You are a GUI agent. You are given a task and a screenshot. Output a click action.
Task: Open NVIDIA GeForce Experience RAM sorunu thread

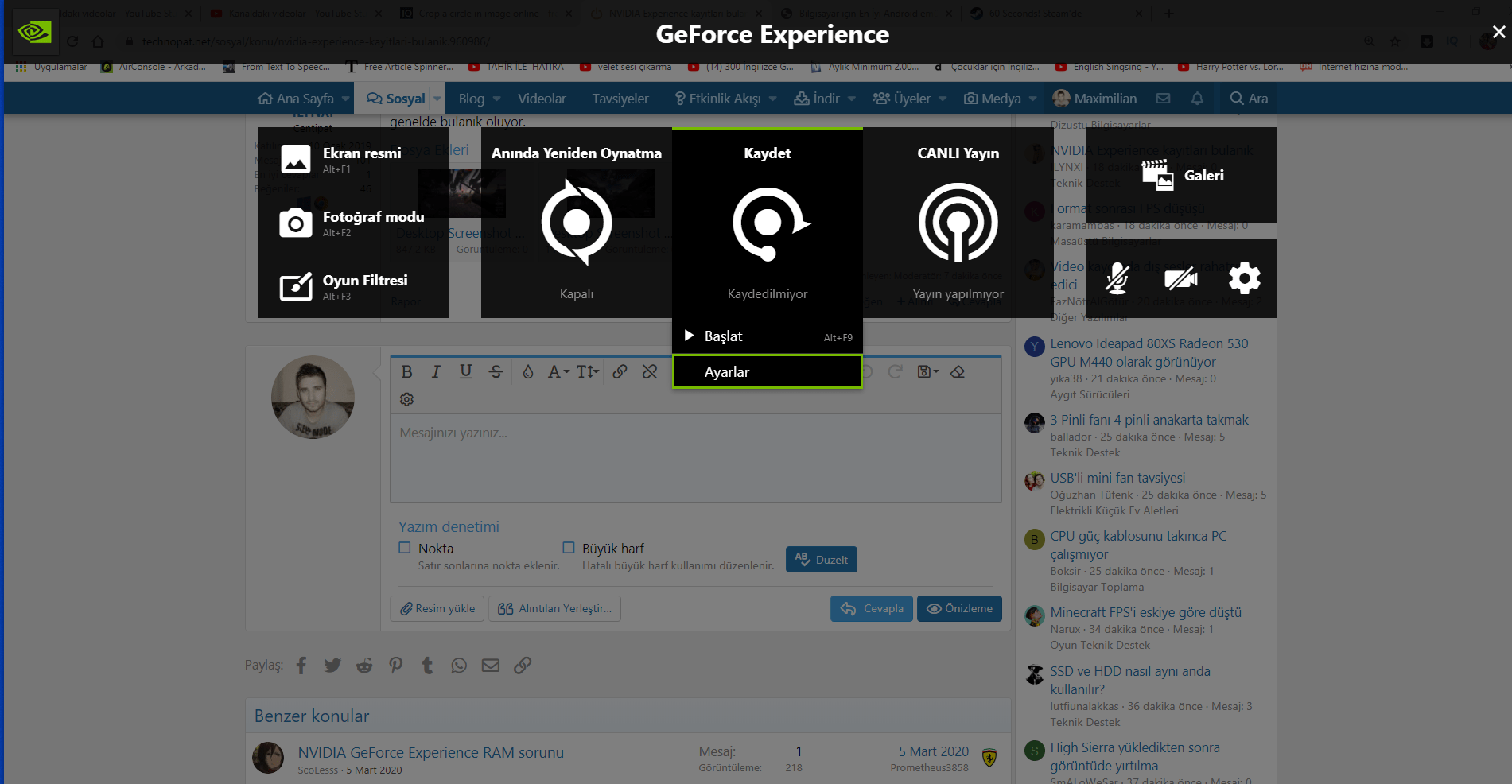(431, 752)
